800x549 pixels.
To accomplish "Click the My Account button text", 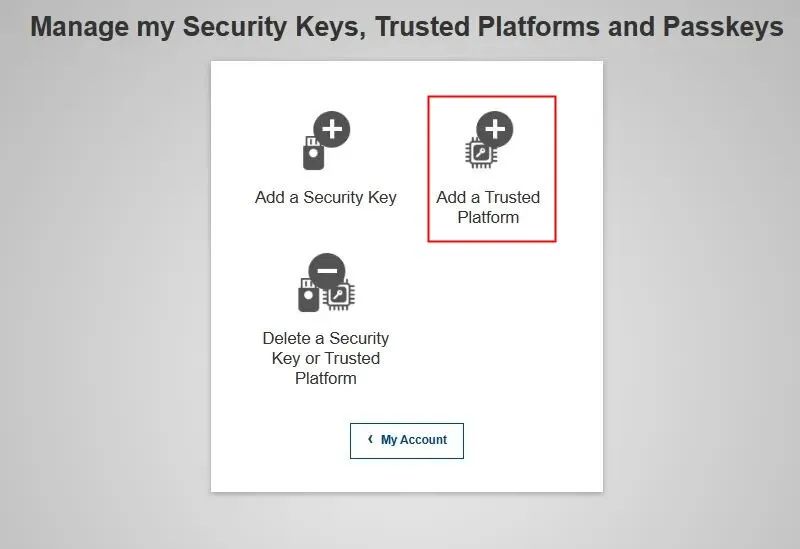I will (414, 440).
